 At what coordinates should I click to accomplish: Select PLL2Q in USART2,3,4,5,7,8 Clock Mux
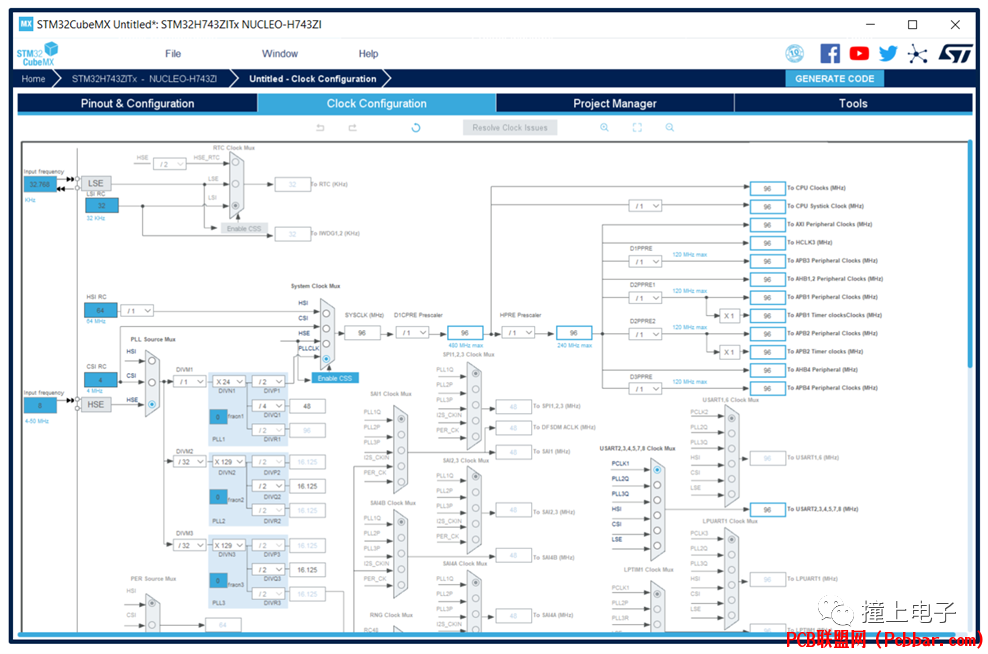(x=657, y=485)
